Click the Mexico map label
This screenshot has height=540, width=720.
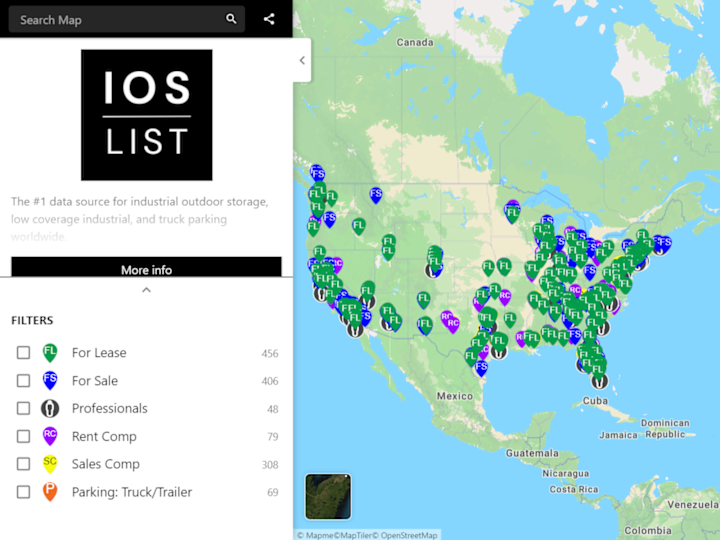tap(455, 396)
